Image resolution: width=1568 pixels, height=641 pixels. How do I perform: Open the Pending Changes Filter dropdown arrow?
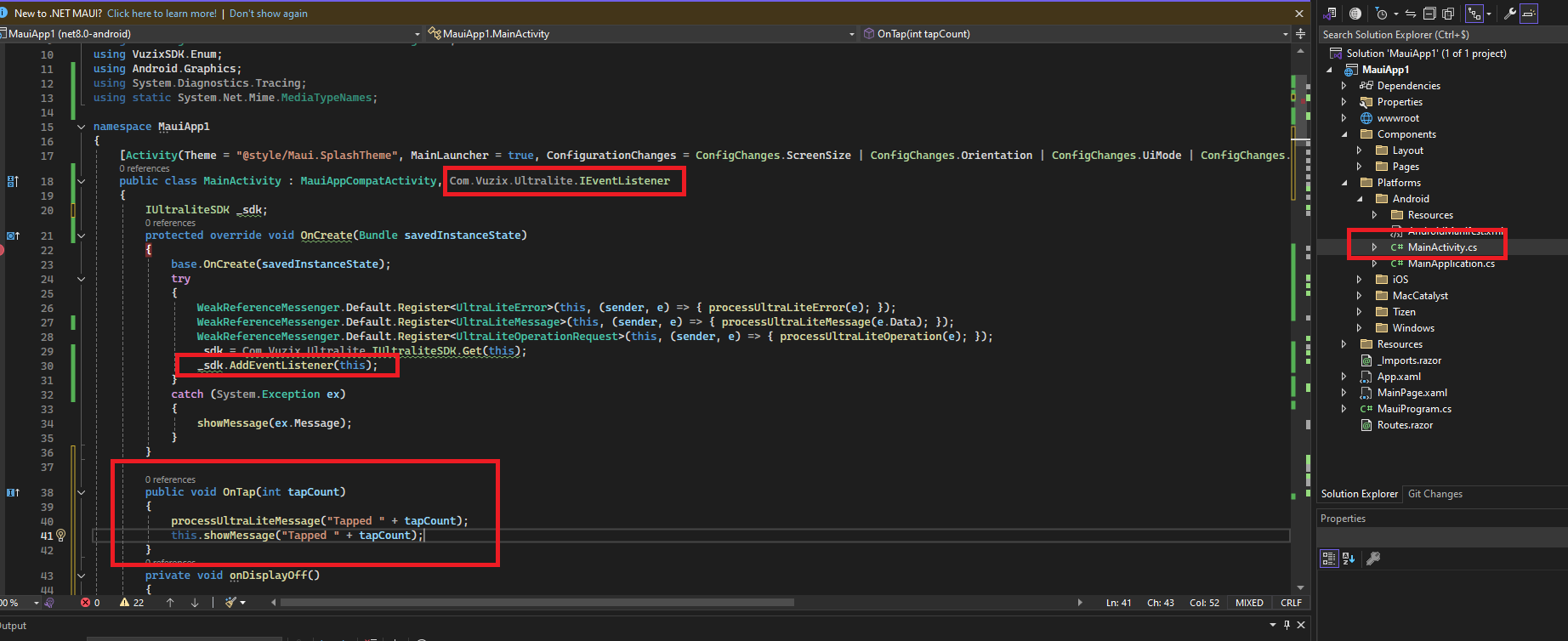(x=1396, y=14)
